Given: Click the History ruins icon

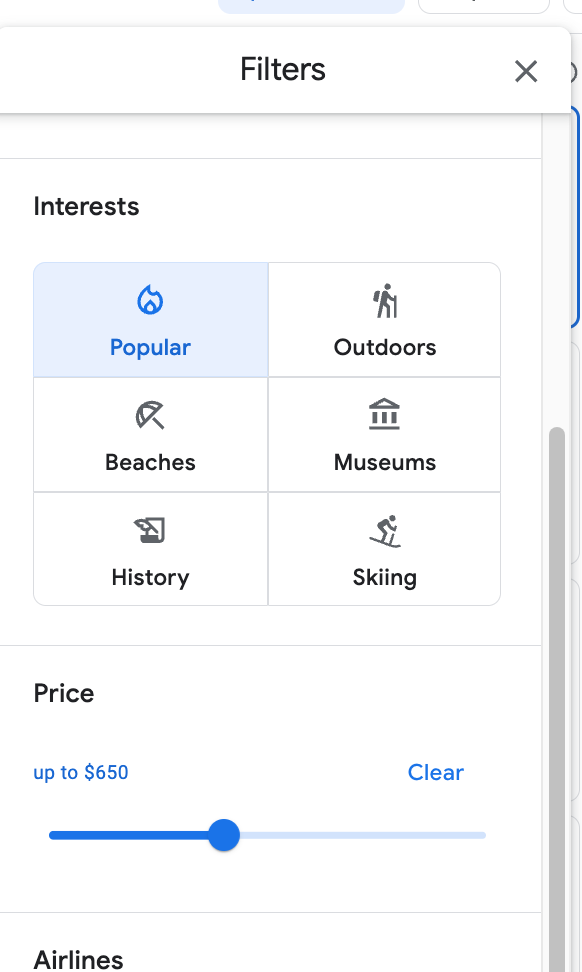Looking at the screenshot, I should coord(150,530).
